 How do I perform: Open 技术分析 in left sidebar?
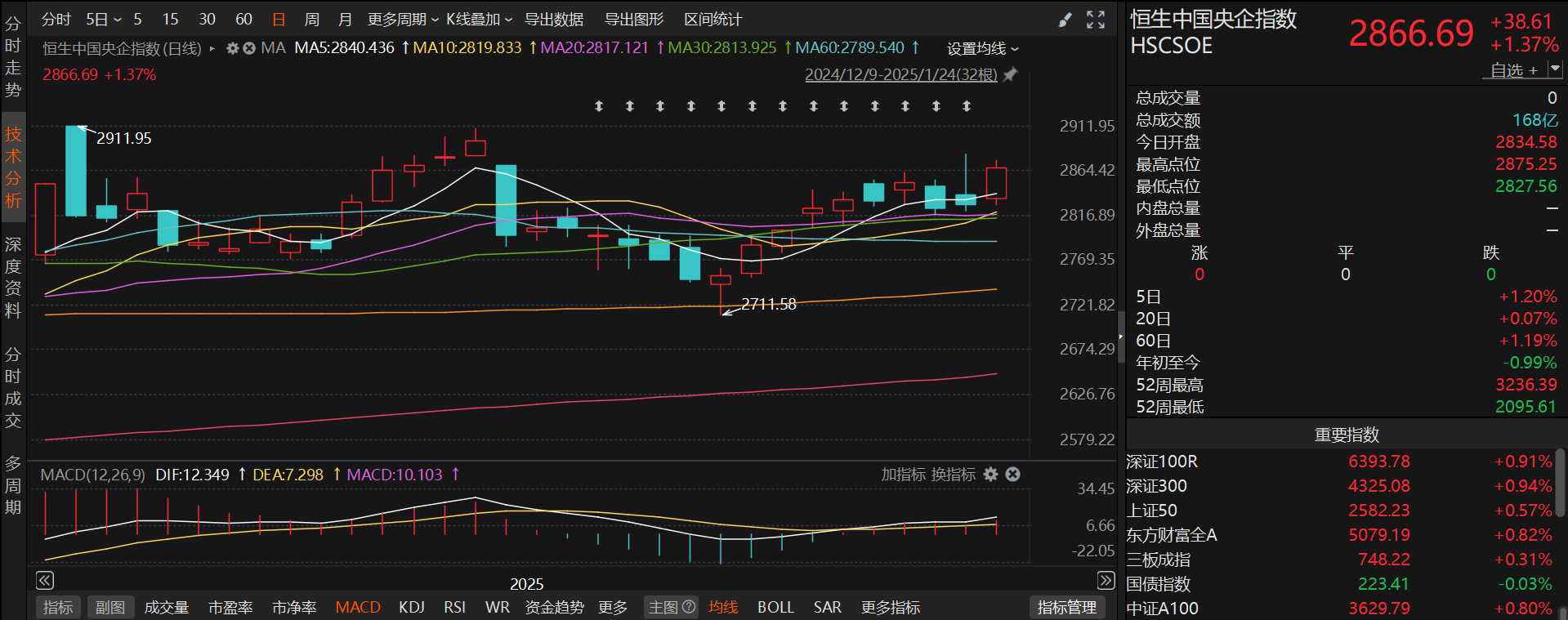point(13,167)
